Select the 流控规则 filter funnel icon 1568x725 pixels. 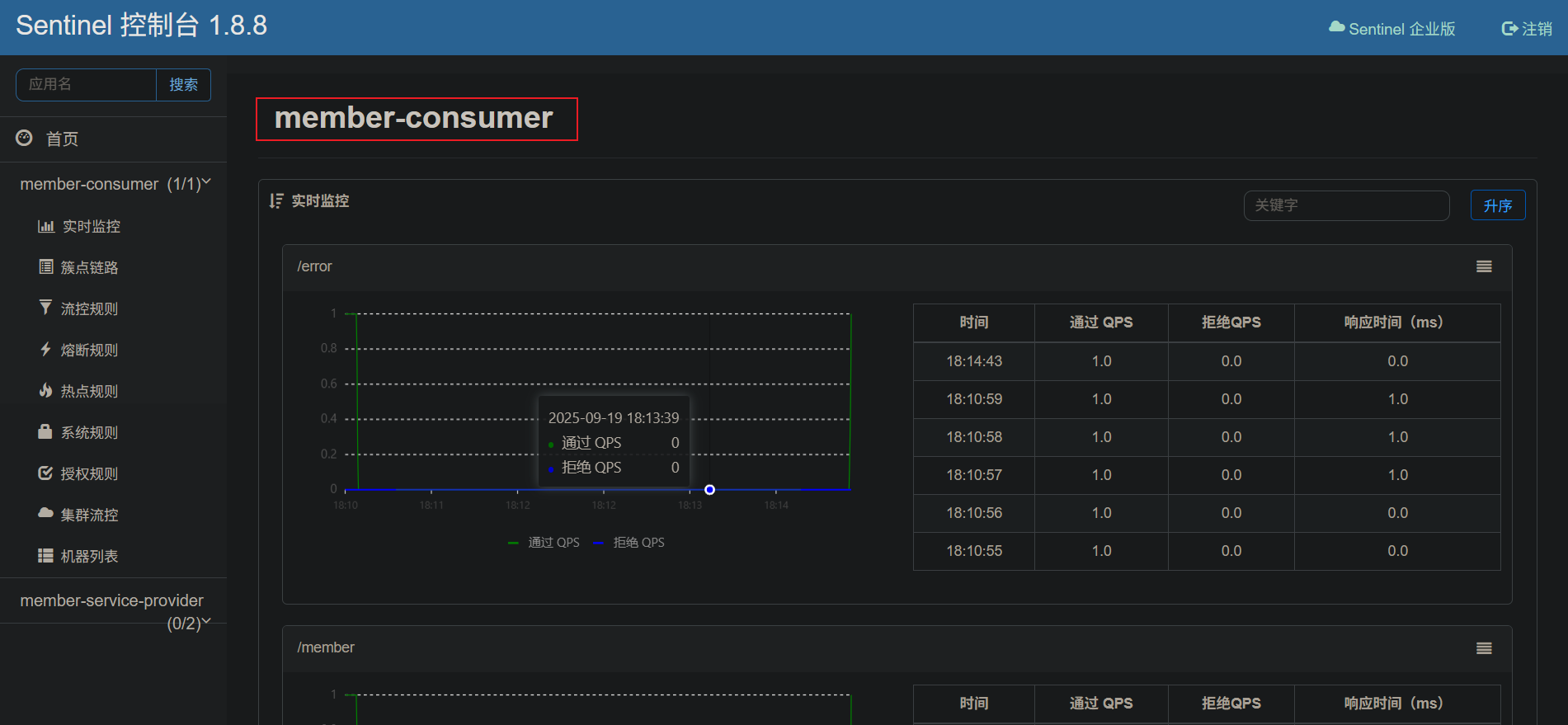(46, 308)
